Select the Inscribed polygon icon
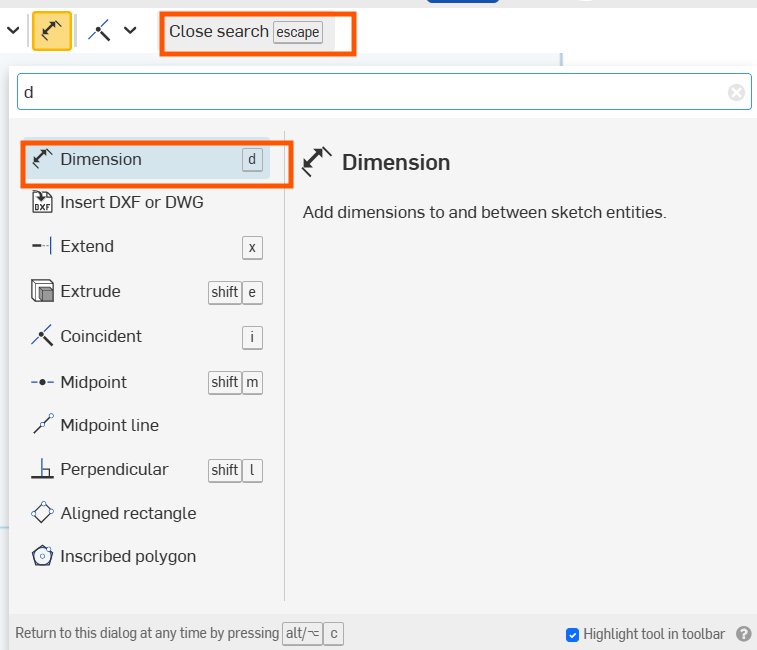The width and height of the screenshot is (757, 650). coord(42,556)
